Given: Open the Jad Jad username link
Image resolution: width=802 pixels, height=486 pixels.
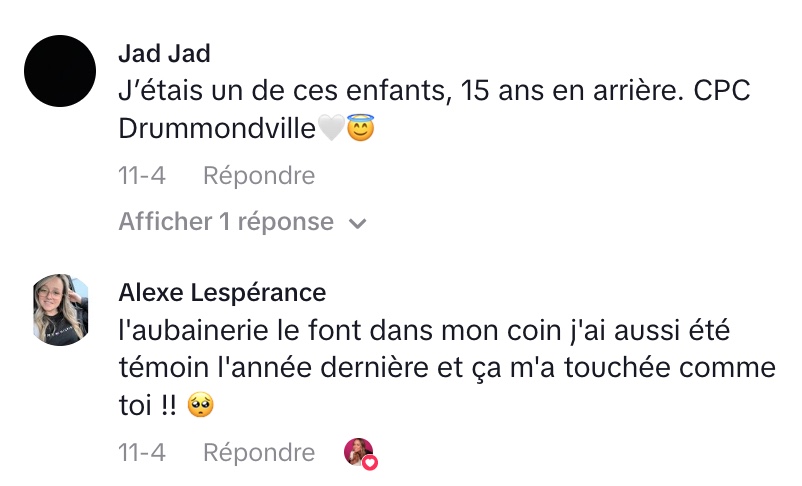Looking at the screenshot, I should click(x=164, y=53).
